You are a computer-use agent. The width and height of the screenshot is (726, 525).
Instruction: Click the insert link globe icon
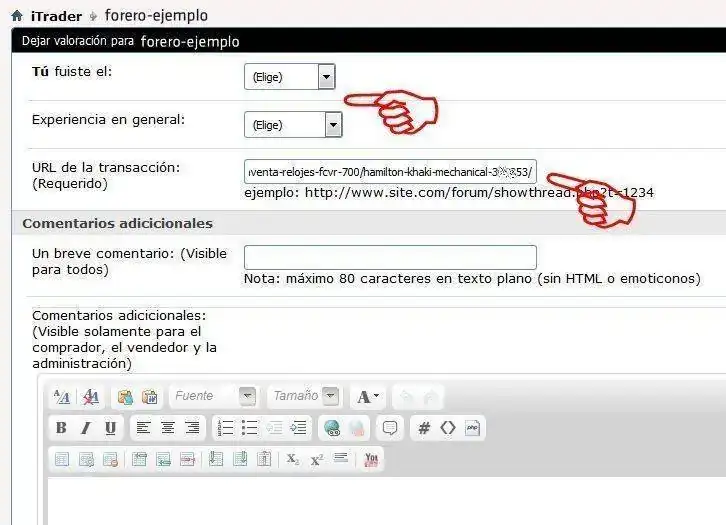click(332, 428)
